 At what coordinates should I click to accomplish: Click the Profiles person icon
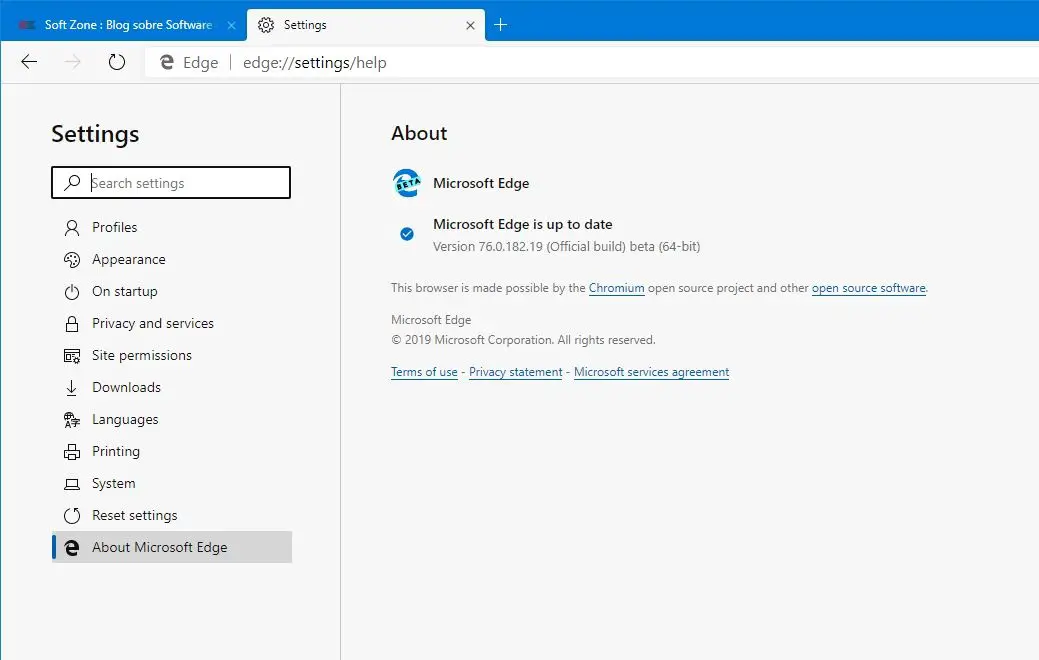pos(72,228)
